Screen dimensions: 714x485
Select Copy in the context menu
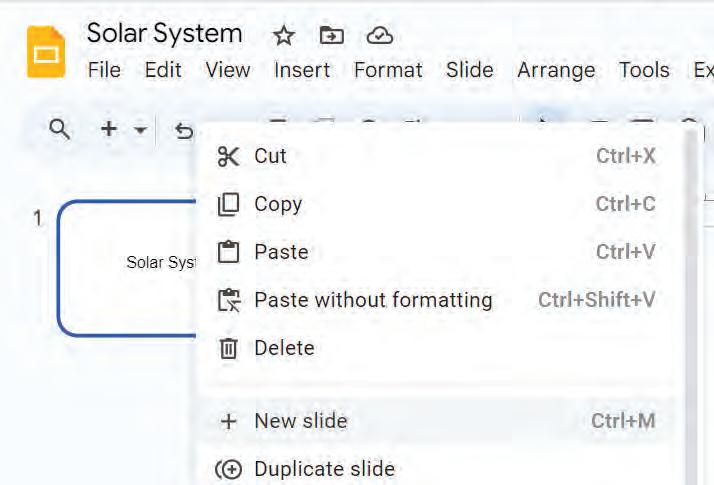coord(277,204)
